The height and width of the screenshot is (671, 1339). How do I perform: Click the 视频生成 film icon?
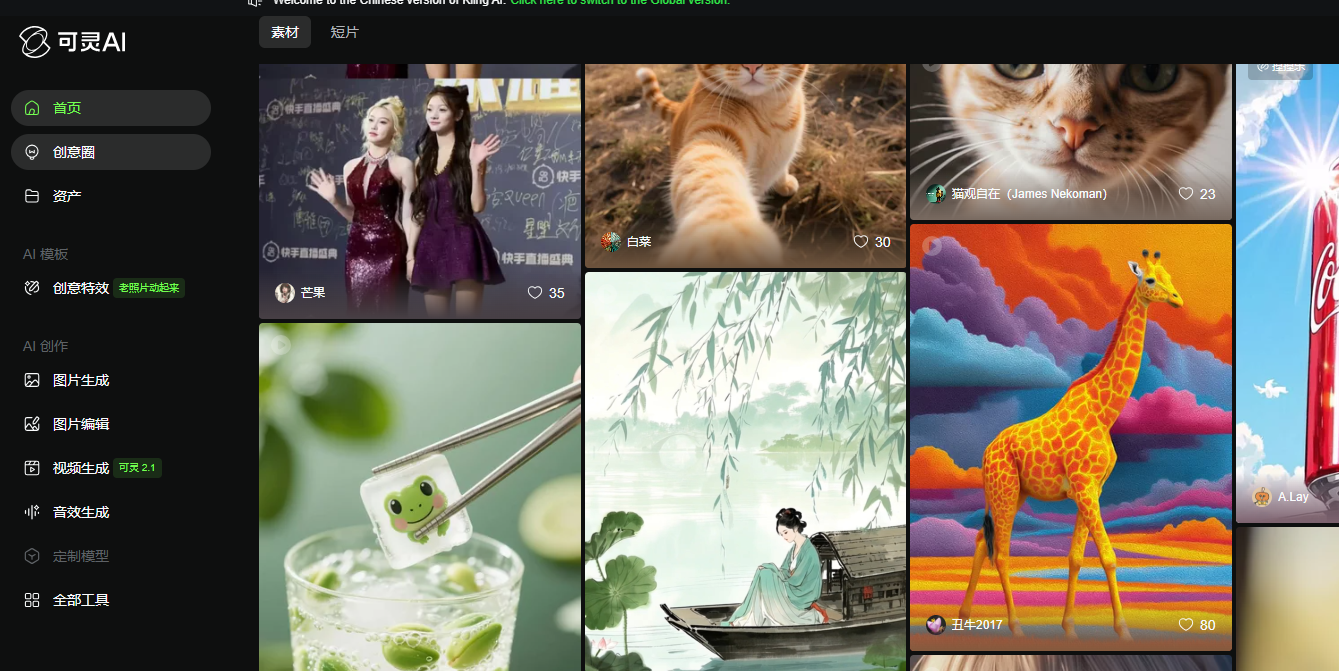click(x=32, y=468)
